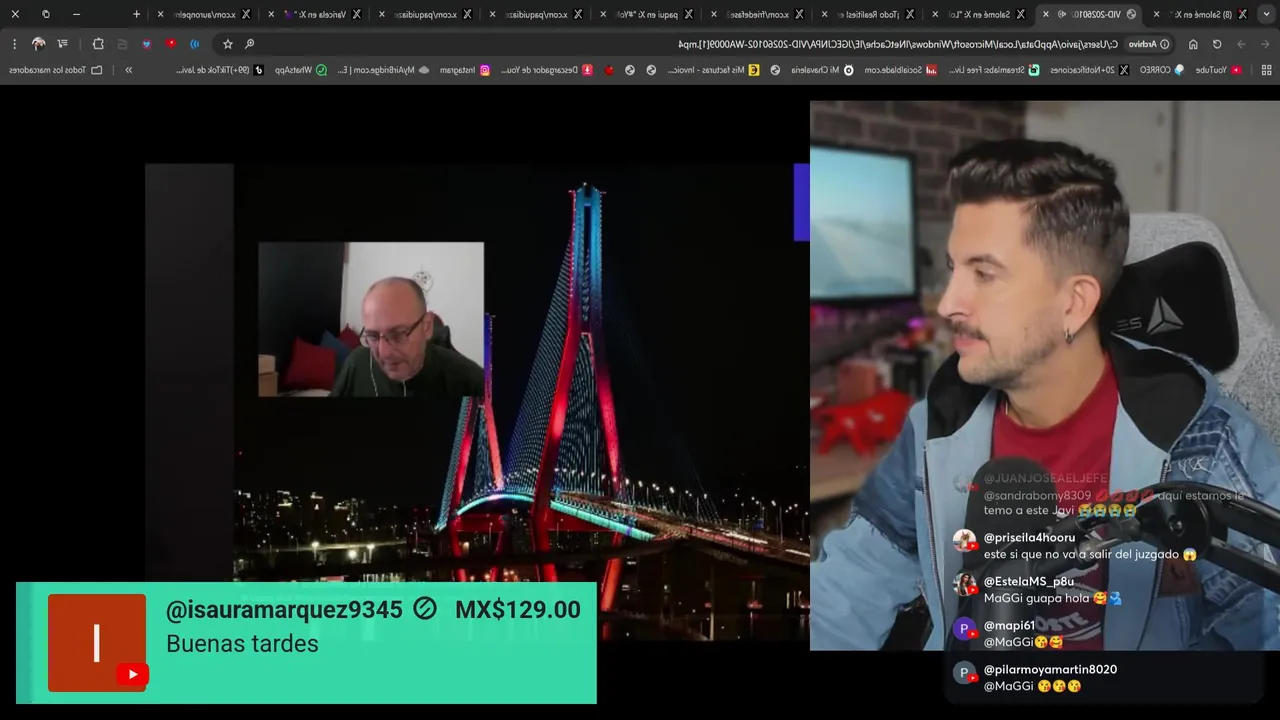Switch to the "¡Todo Realities!" tab
The image size is (1280, 720).
(870, 14)
